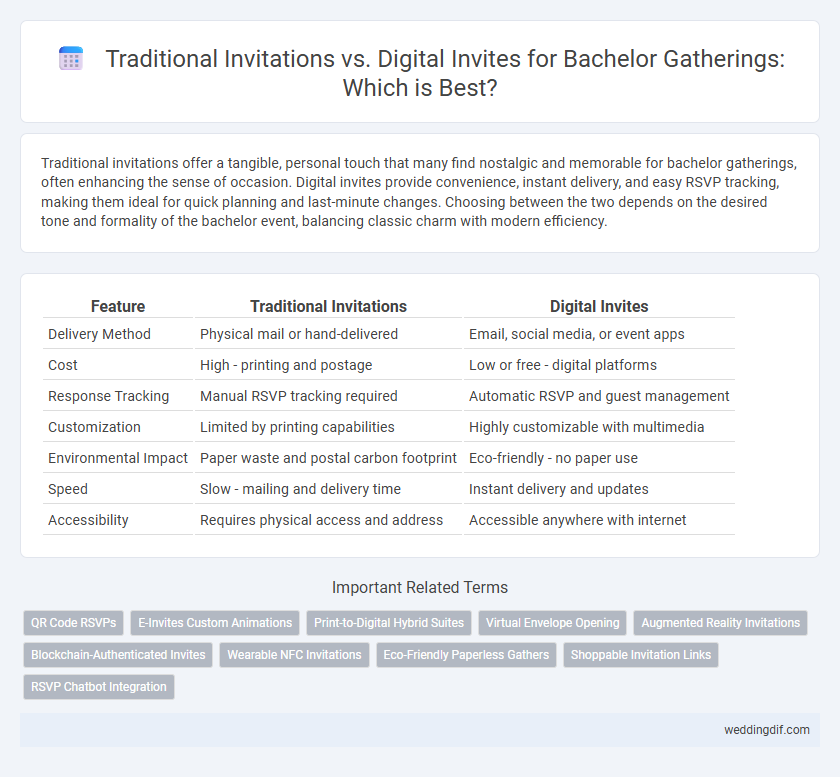Click the 'Physical mail or hand-delivered' cell

[328, 334]
